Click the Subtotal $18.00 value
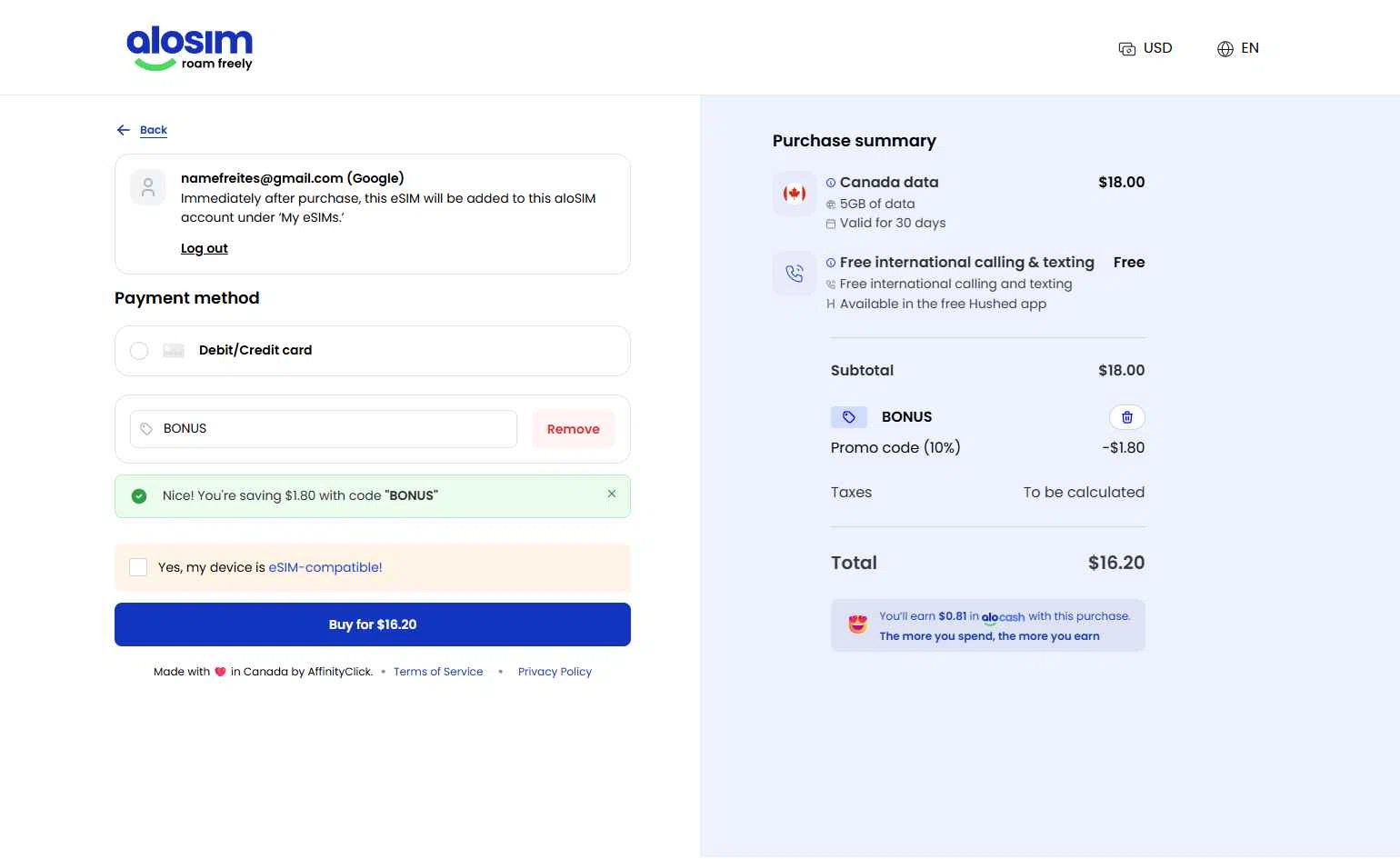This screenshot has height=859, width=1400. coord(1122,371)
